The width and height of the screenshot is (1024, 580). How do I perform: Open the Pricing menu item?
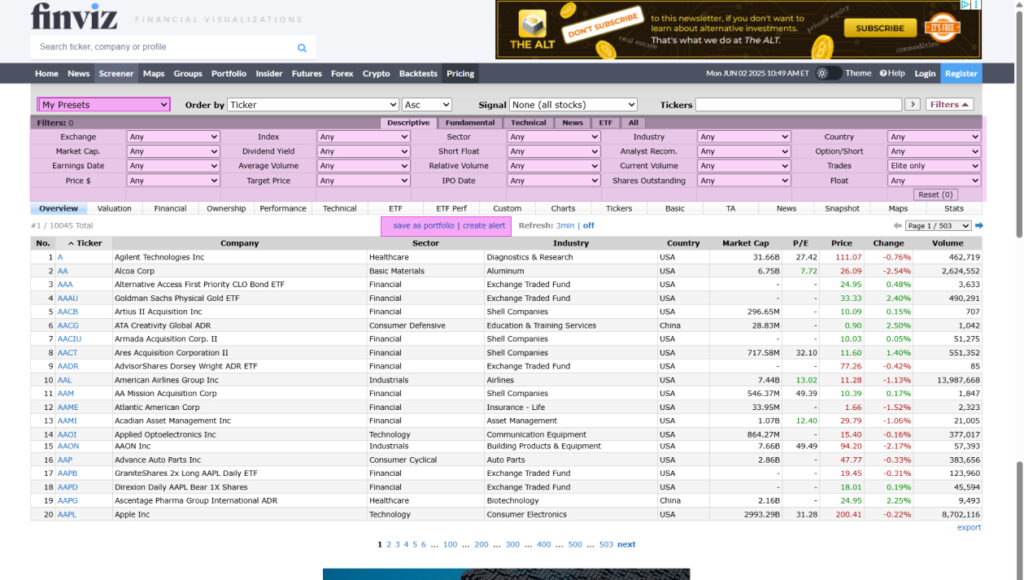(460, 73)
